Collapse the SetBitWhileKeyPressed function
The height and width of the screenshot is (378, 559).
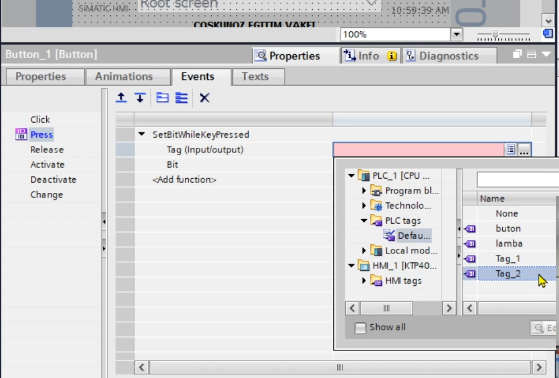coord(142,134)
